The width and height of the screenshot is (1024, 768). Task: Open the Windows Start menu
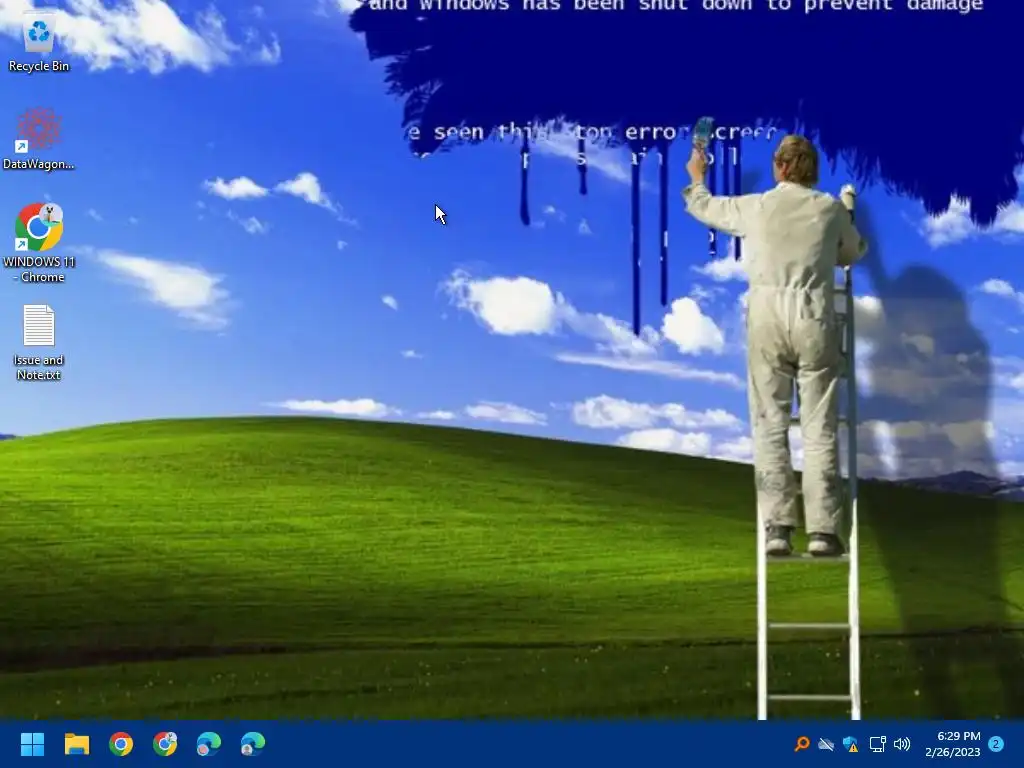coord(32,744)
